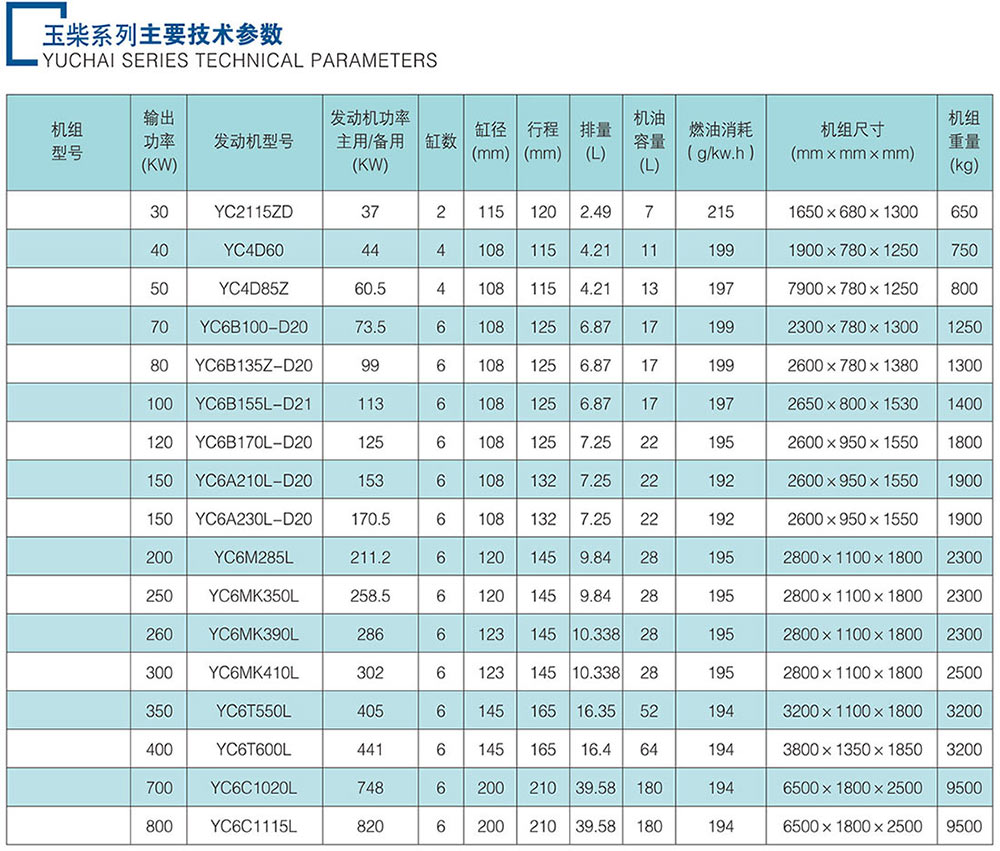
Task: Select the "排量 (L)" column header
Action: point(596,142)
